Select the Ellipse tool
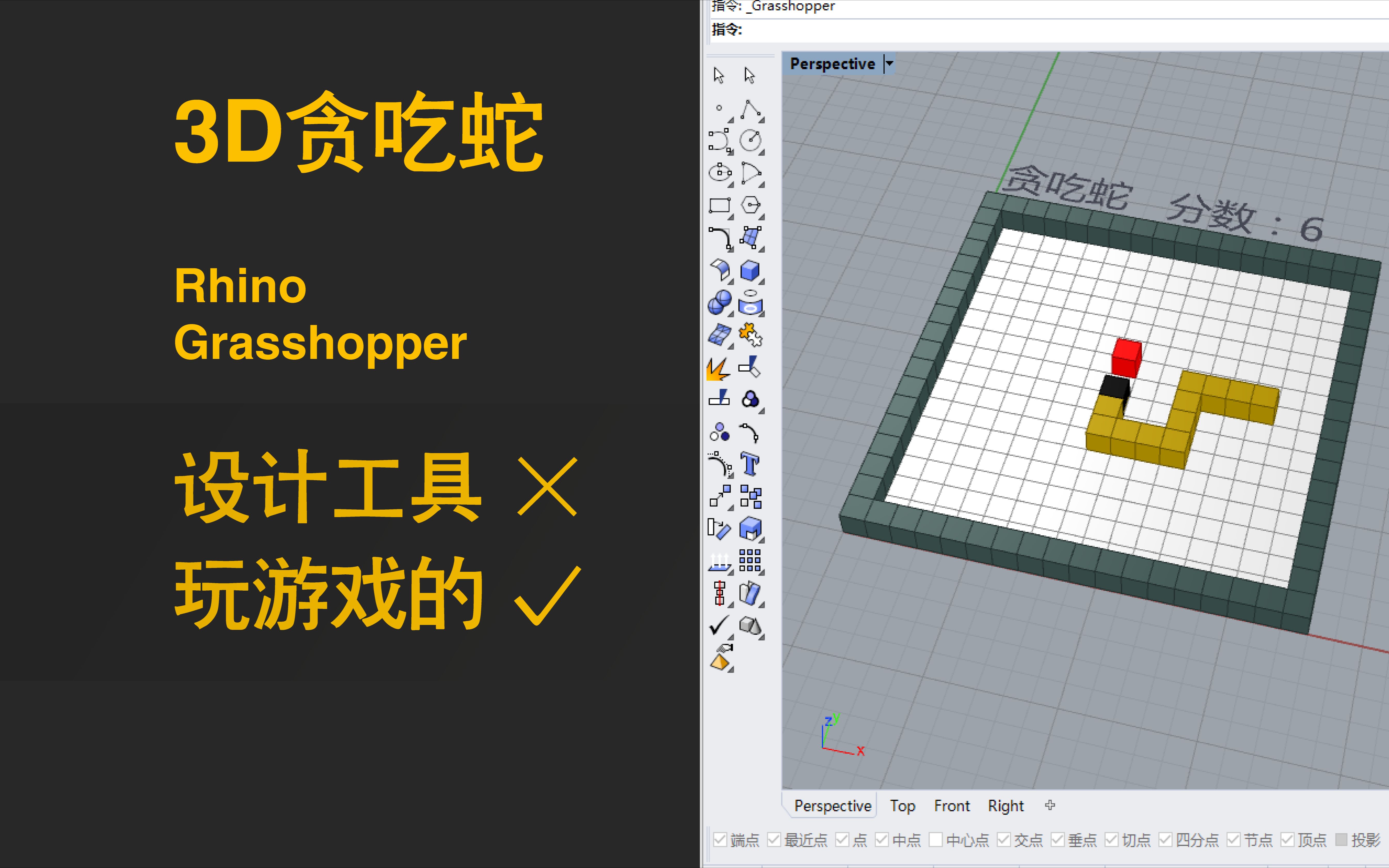1389x868 pixels. pyautogui.click(x=720, y=173)
